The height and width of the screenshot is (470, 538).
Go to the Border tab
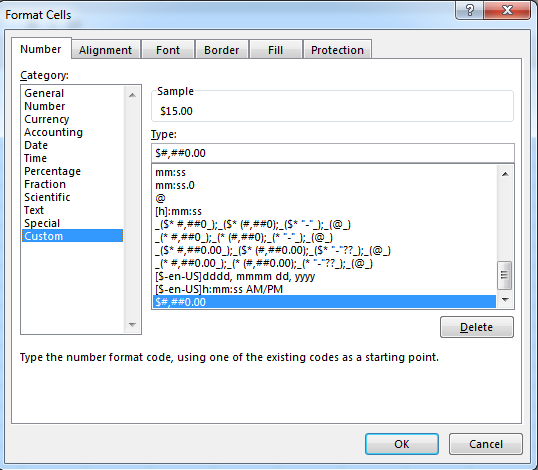point(222,50)
